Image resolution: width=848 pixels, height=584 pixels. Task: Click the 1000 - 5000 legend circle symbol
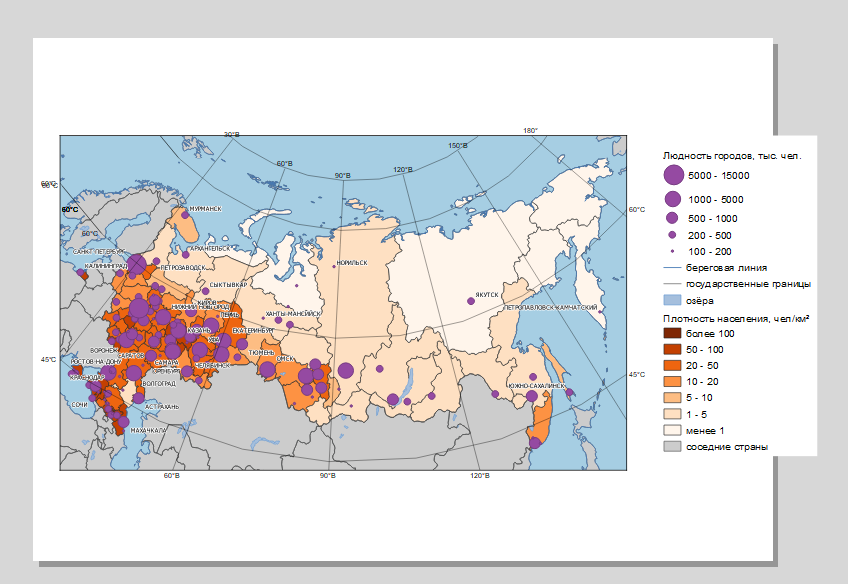[x=672, y=200]
